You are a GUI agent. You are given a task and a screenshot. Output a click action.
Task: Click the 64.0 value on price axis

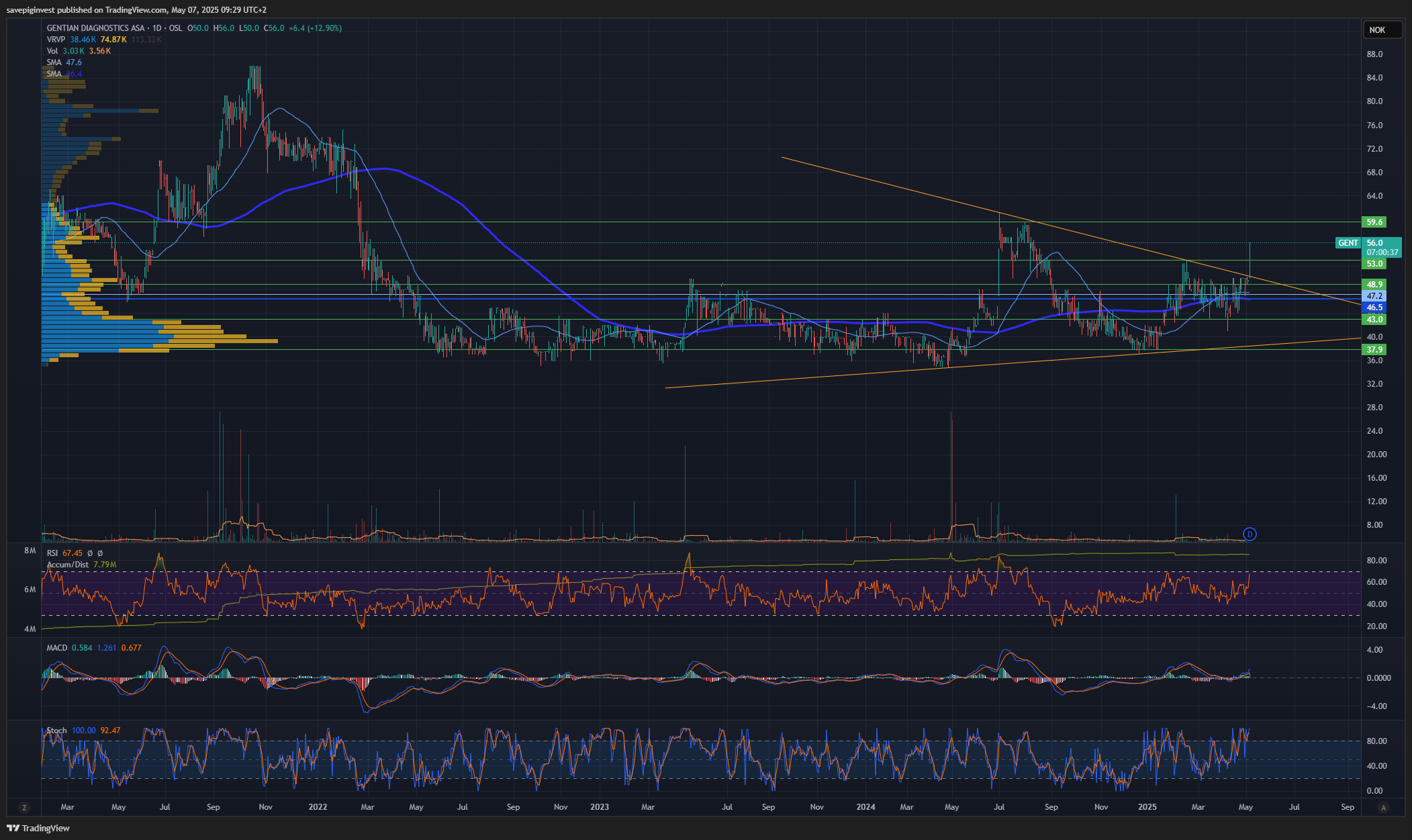pyautogui.click(x=1374, y=196)
